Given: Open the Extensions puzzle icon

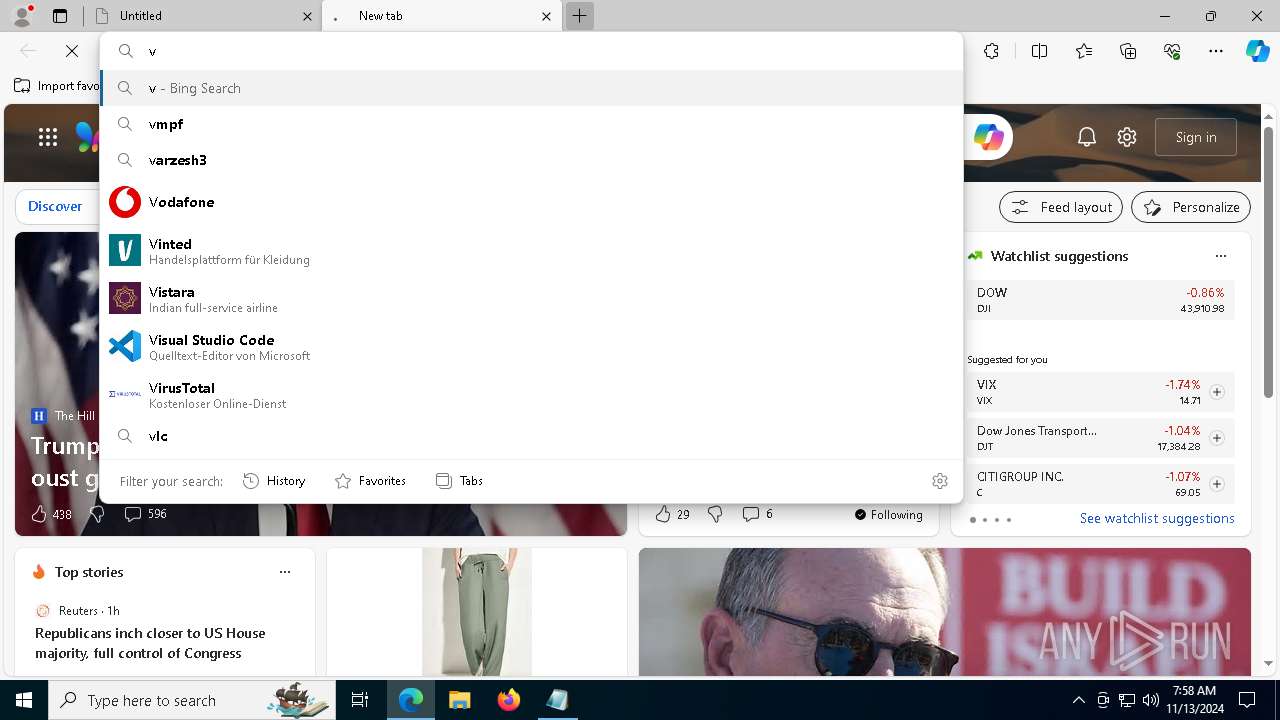Looking at the screenshot, I should 991,51.
